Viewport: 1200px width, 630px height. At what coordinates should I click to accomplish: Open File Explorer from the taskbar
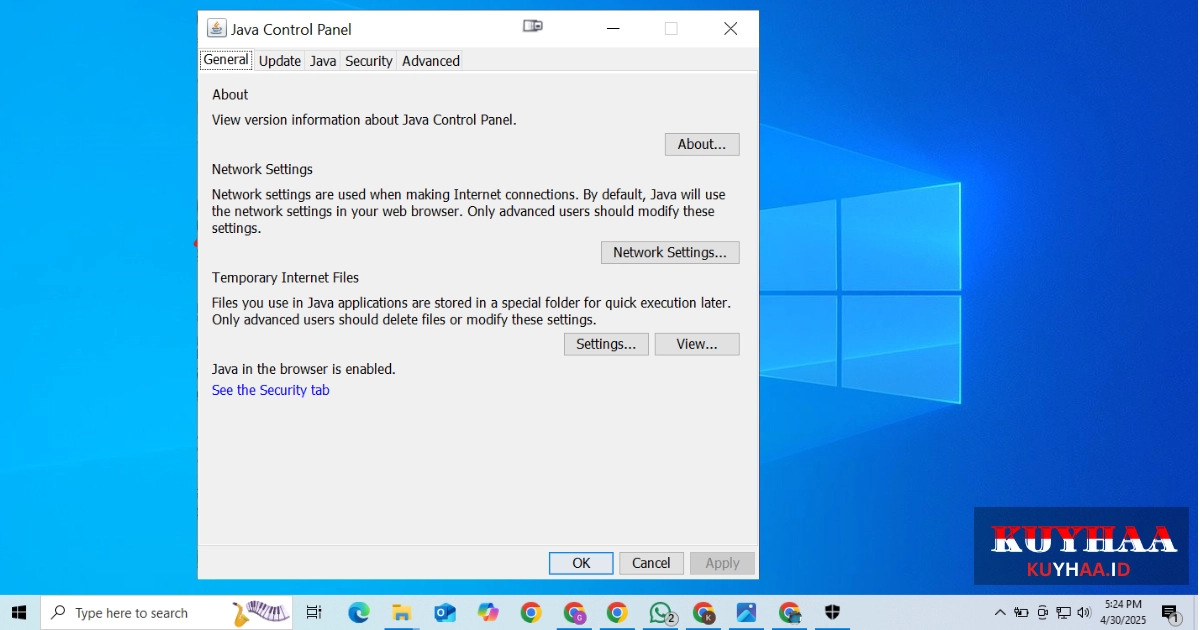coord(402,613)
